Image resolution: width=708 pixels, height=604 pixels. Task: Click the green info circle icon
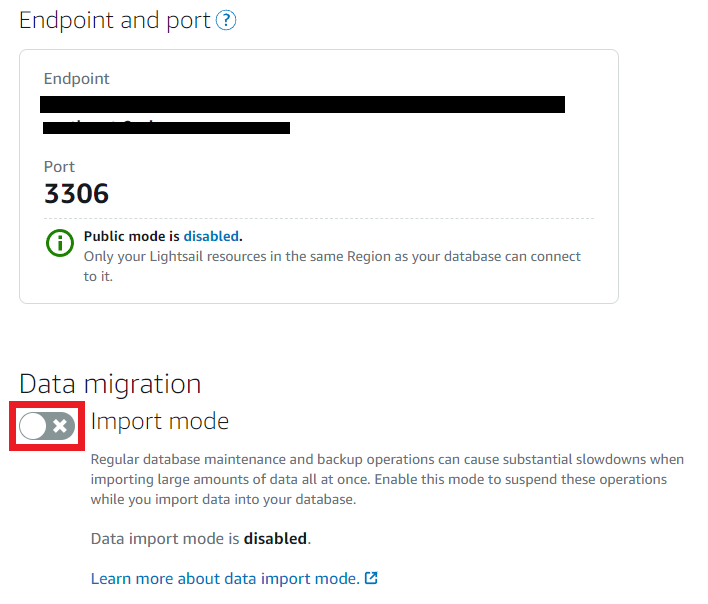click(60, 243)
